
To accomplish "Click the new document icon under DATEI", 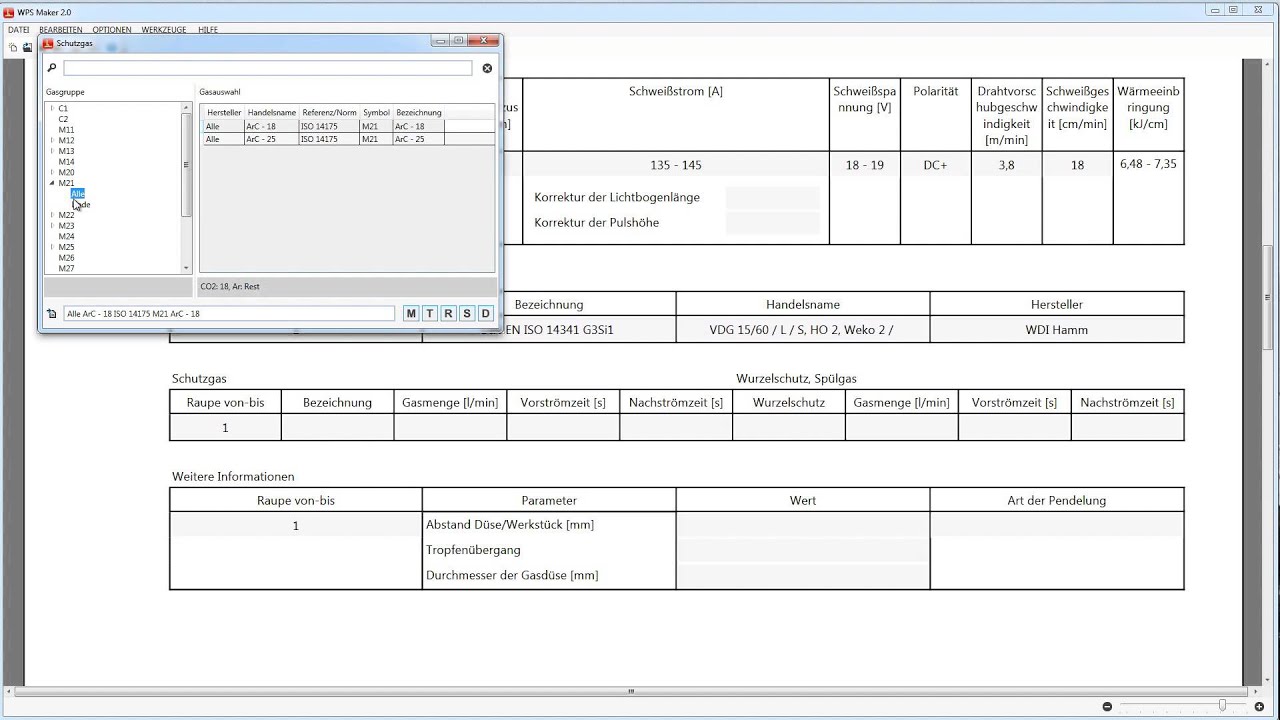I will pos(14,47).
